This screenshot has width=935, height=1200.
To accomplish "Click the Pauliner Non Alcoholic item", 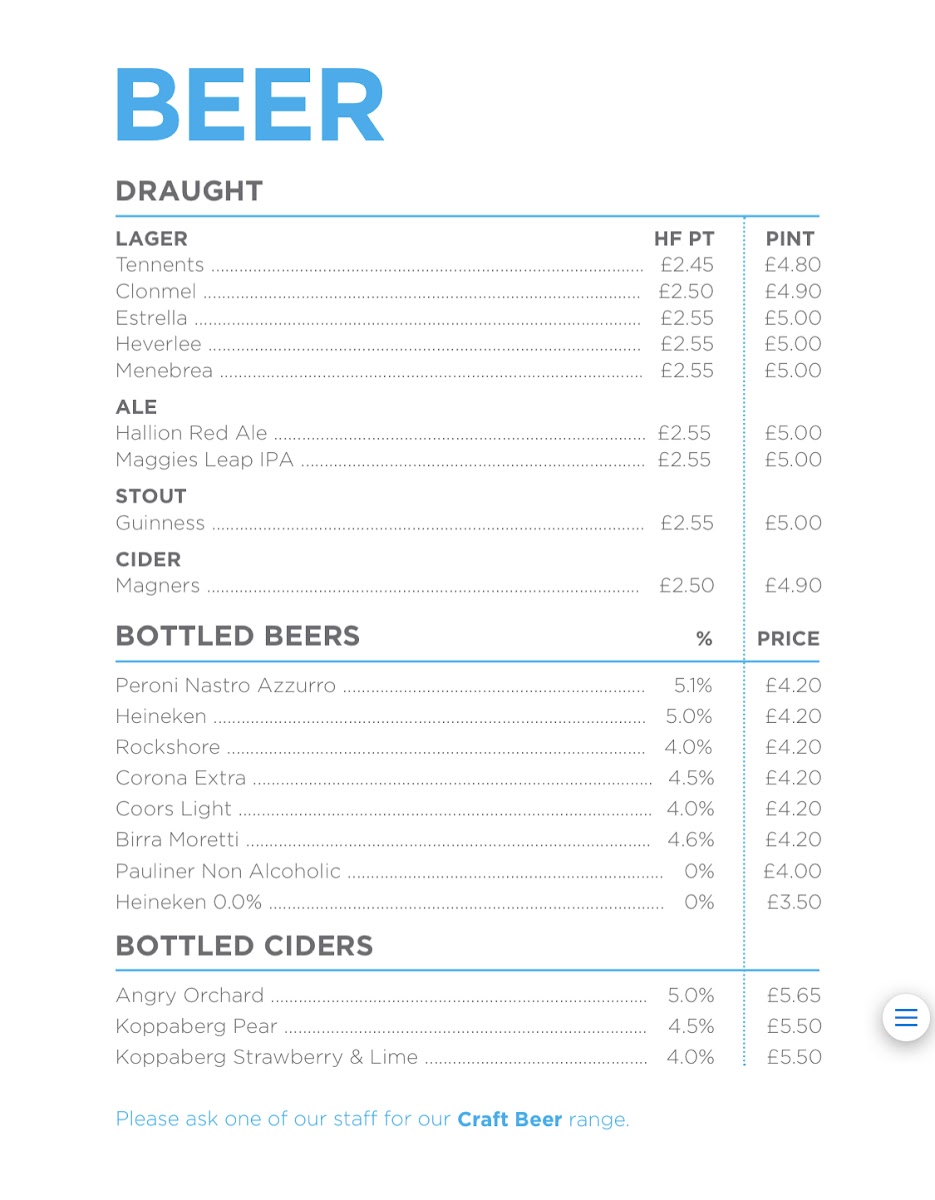I will [228, 871].
